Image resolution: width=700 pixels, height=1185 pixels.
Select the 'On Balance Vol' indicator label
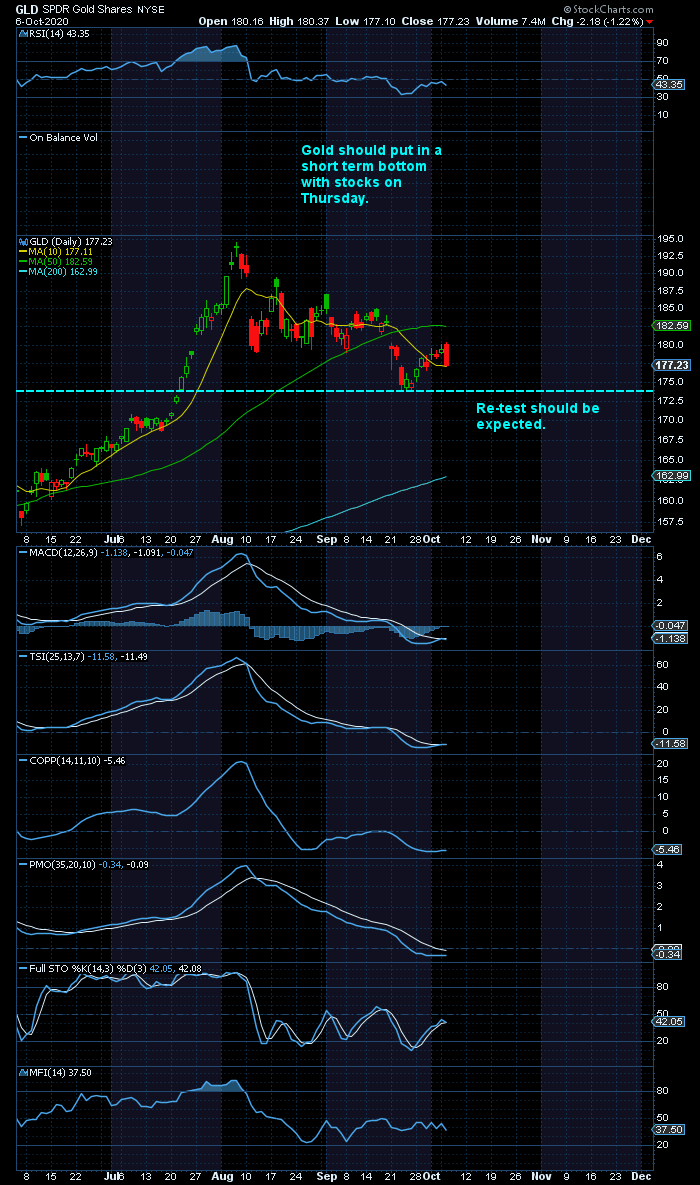pos(59,138)
